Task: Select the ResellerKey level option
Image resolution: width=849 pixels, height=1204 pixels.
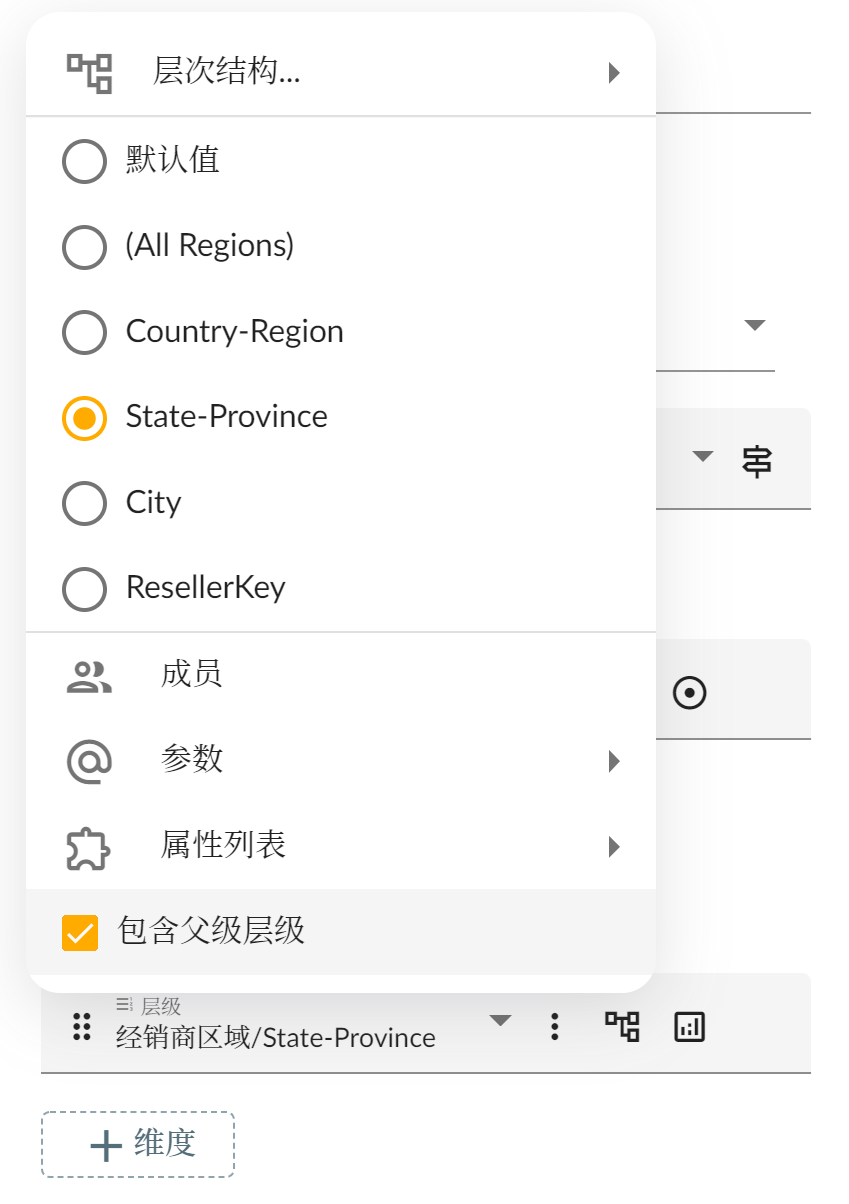Action: (84, 589)
